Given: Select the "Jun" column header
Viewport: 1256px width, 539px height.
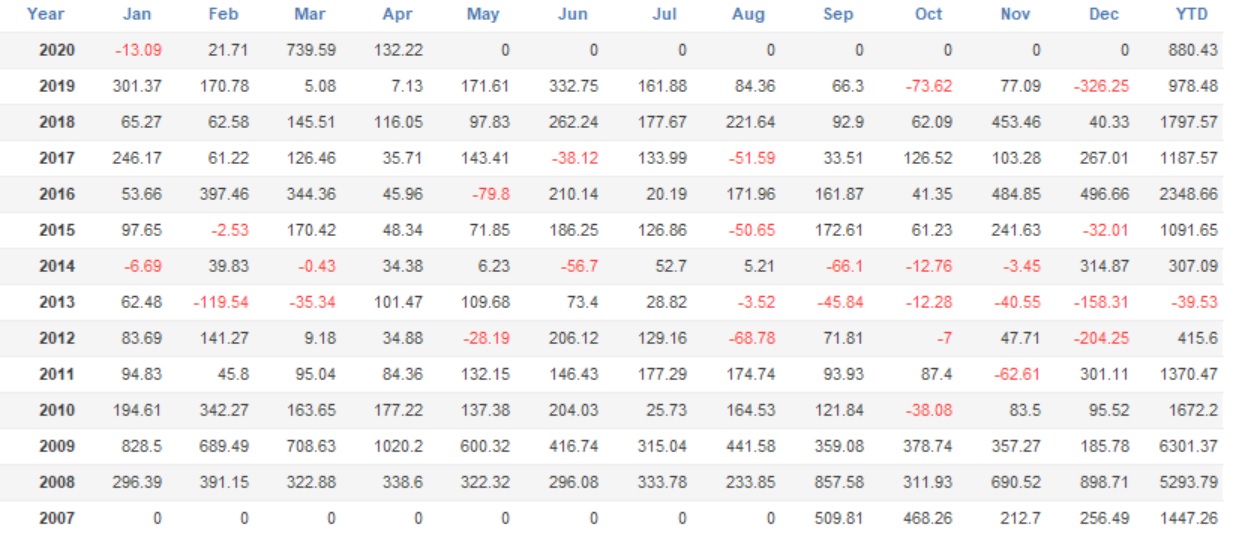Looking at the screenshot, I should click(572, 14).
